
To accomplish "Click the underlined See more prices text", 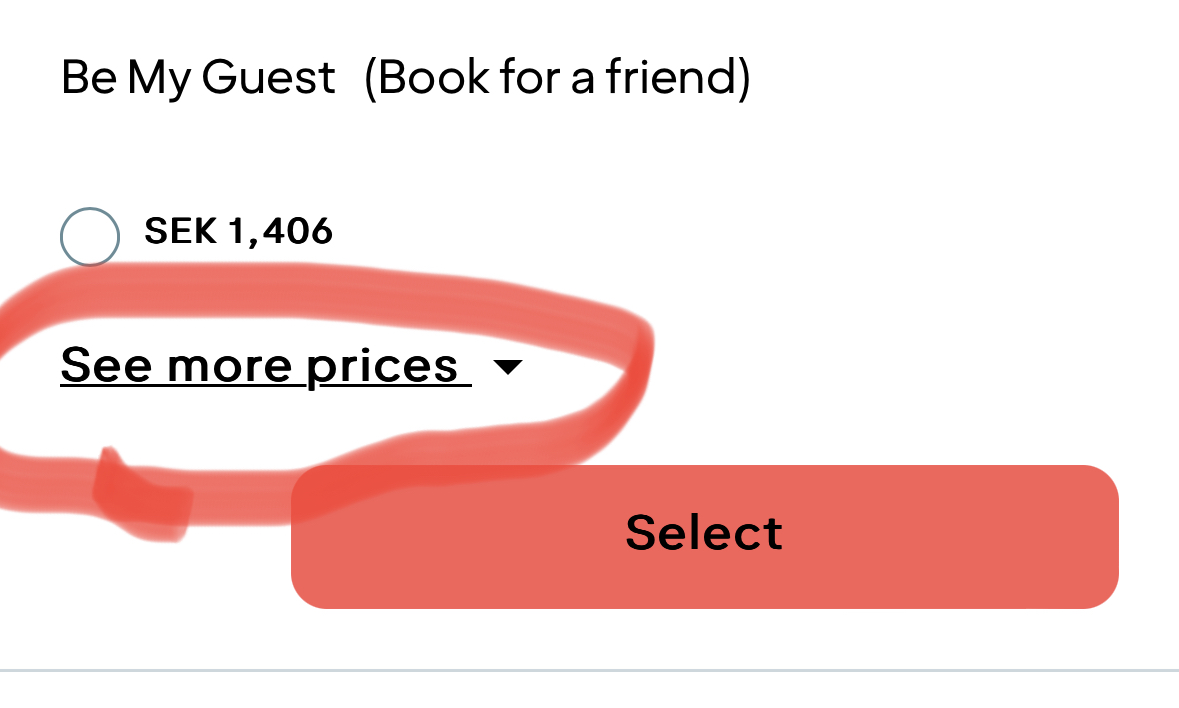I will 260,366.
